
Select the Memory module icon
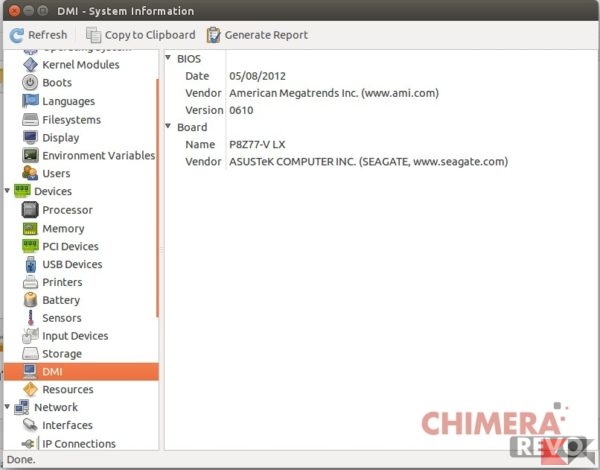(x=30, y=228)
